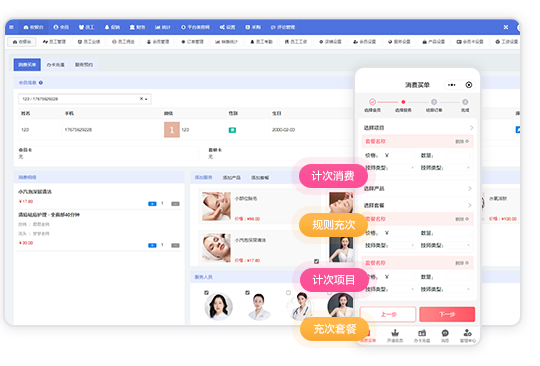The width and height of the screenshot is (540, 366).
Task: Open 开通会员 in the phone bottom bar
Action: pyautogui.click(x=395, y=336)
